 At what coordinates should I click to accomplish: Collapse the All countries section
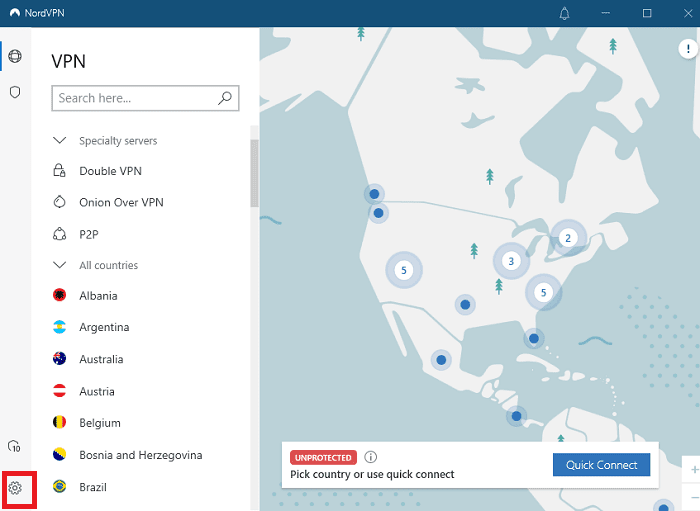(59, 265)
